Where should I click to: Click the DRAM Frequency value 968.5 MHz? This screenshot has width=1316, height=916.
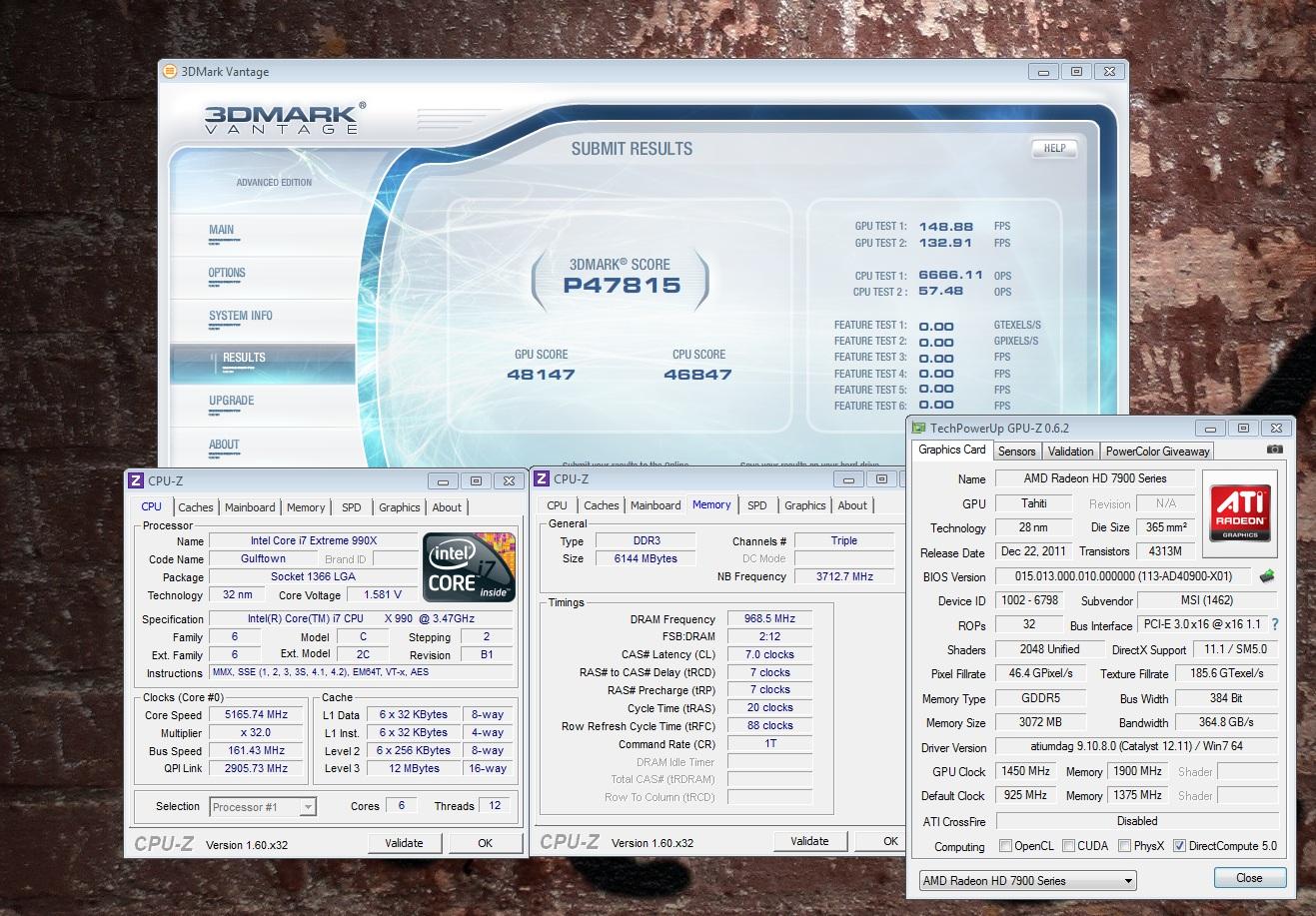coord(768,619)
